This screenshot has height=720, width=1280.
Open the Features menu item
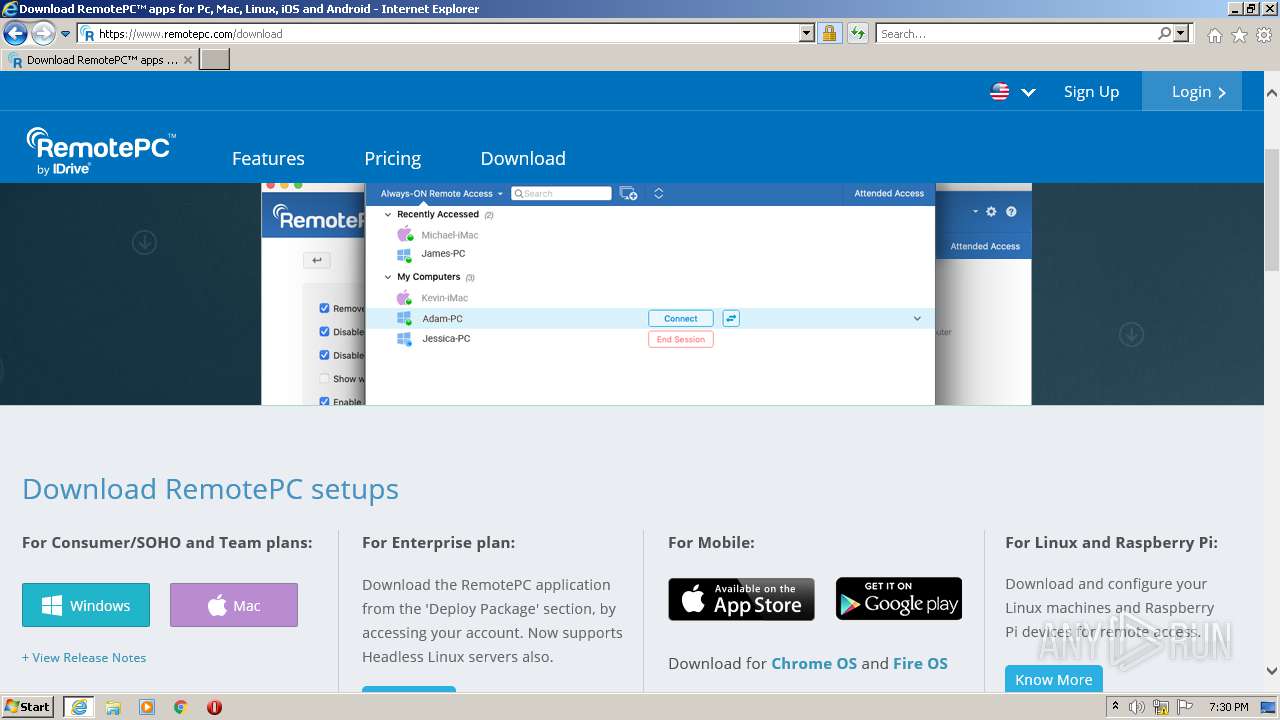(268, 158)
